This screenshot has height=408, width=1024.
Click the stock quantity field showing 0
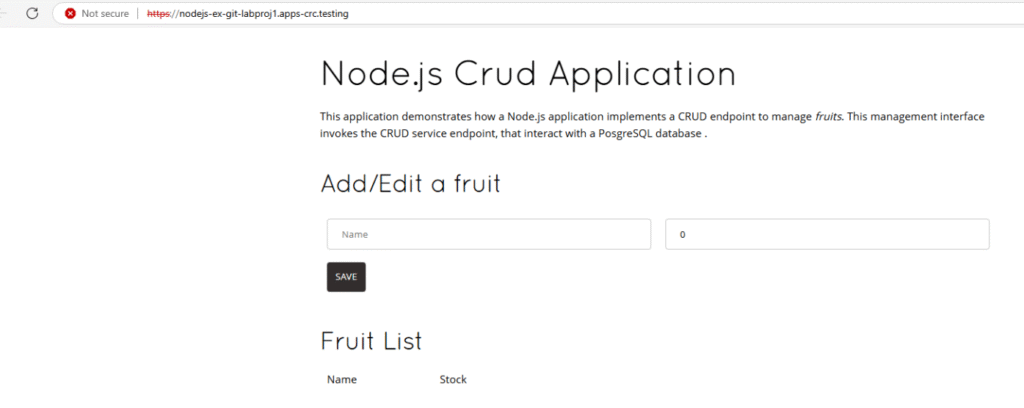click(827, 235)
